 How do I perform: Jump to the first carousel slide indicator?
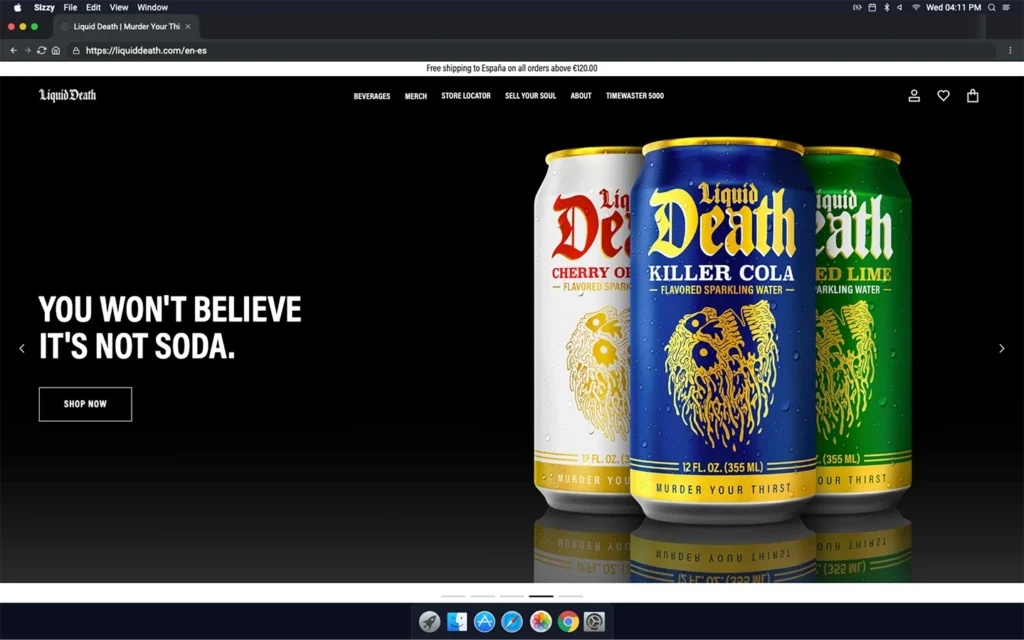tap(453, 596)
